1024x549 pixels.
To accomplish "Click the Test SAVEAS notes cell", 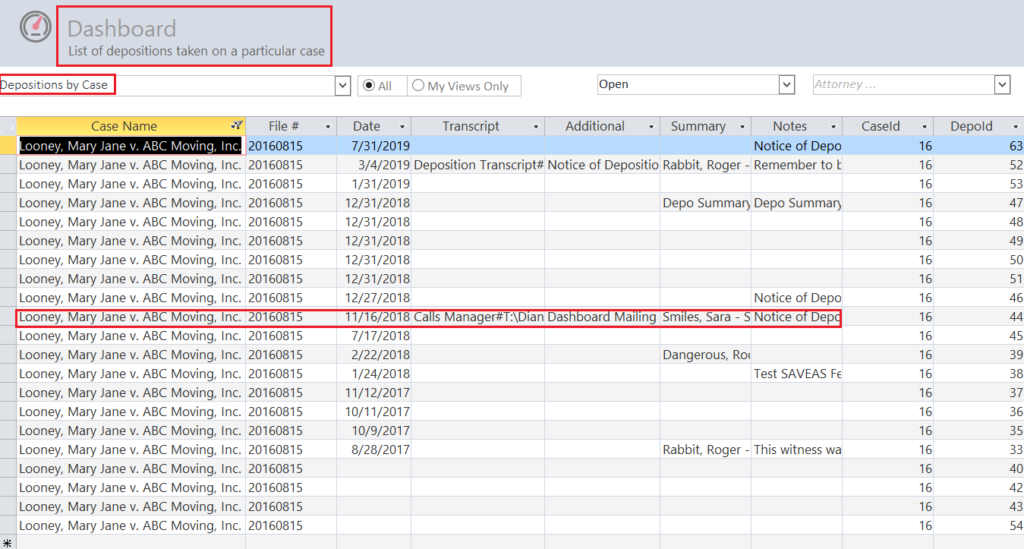I will (x=797, y=373).
